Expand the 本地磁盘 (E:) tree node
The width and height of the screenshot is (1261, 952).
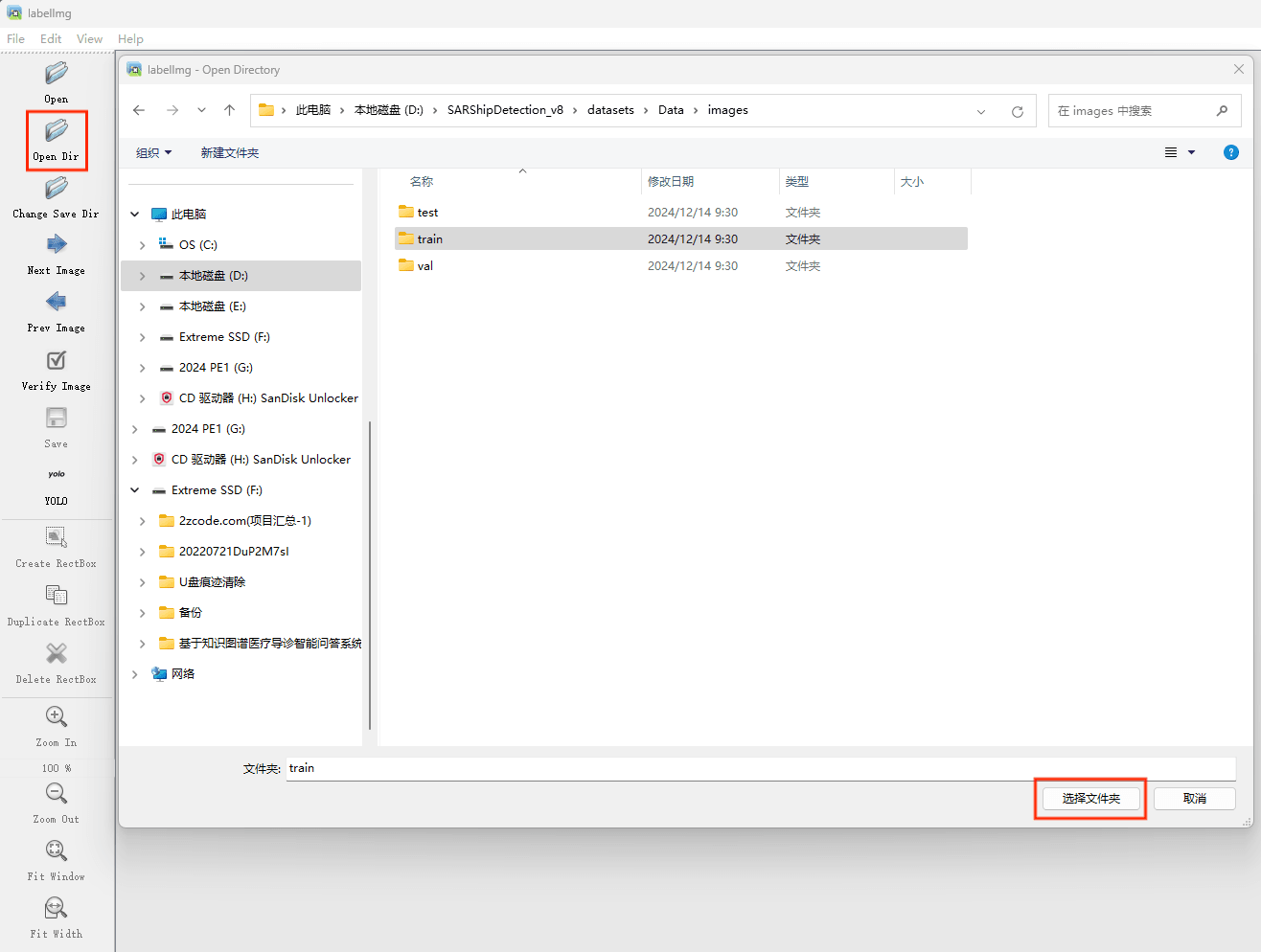(143, 306)
